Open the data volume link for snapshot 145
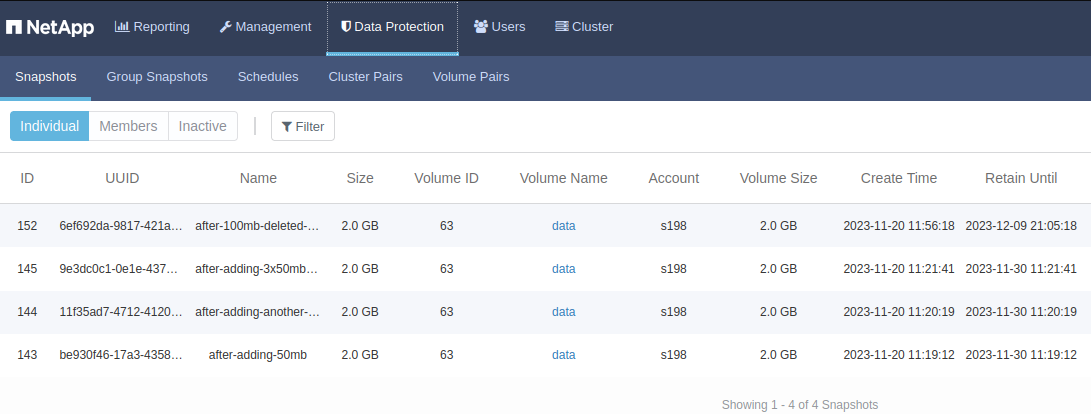 point(564,269)
